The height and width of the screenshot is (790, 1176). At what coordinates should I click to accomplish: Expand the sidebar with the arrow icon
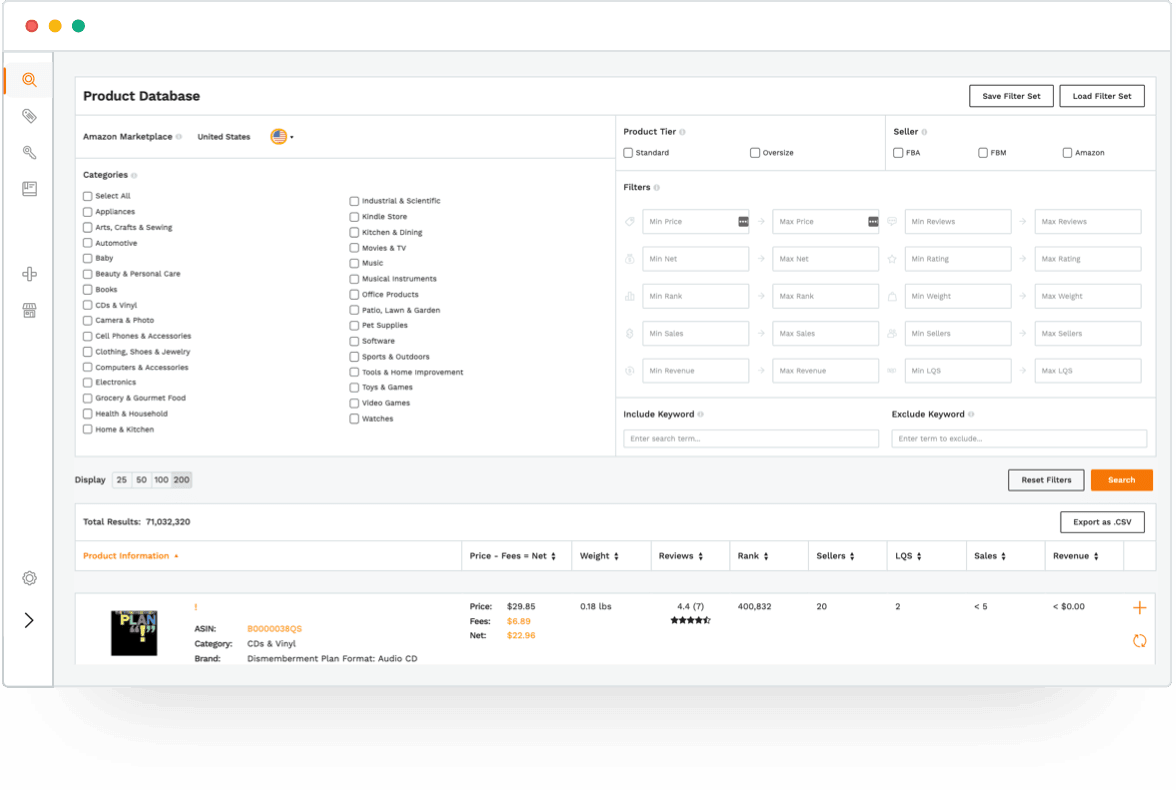pyautogui.click(x=29, y=620)
